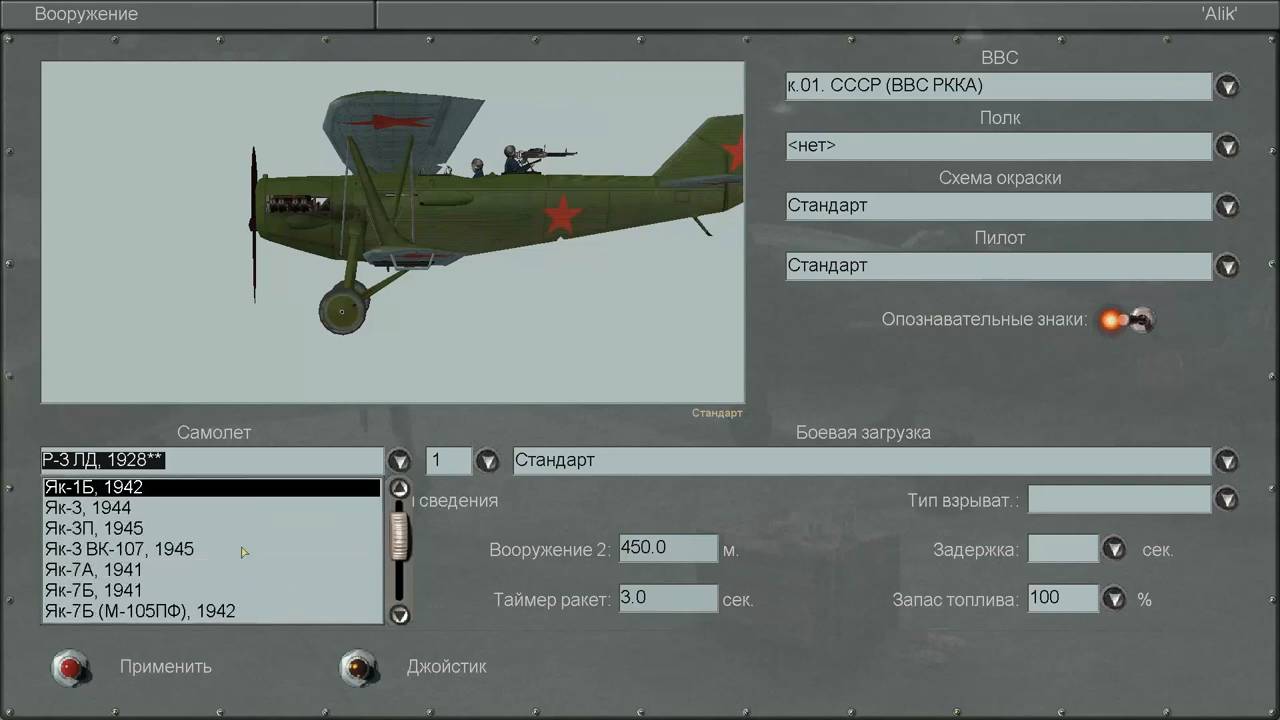Toggle the Опознавательные знаки switch
This screenshot has width=1280, height=720.
click(1125, 321)
